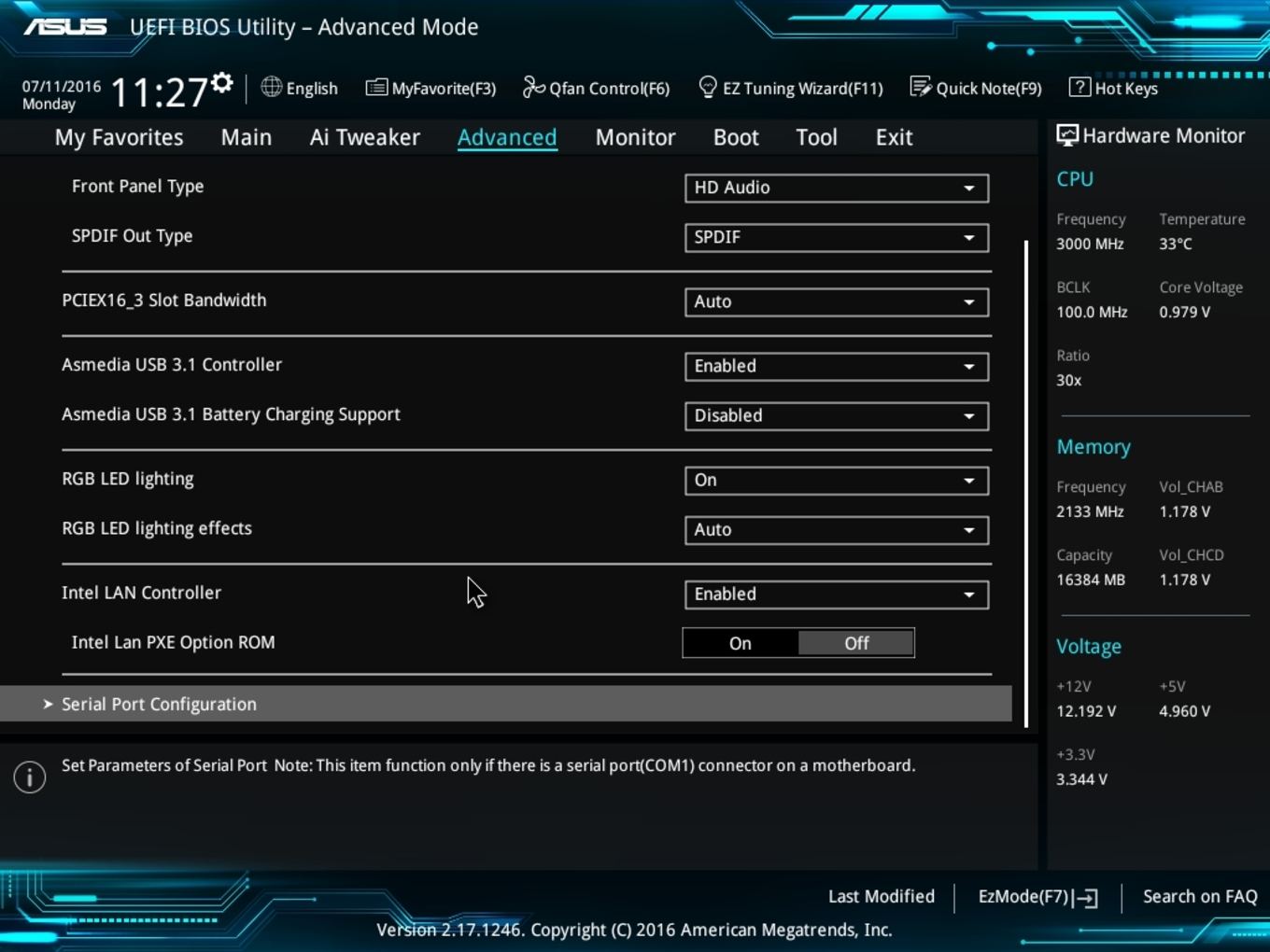Show the Hot Keys list
1270x952 pixels.
[x=1114, y=88]
